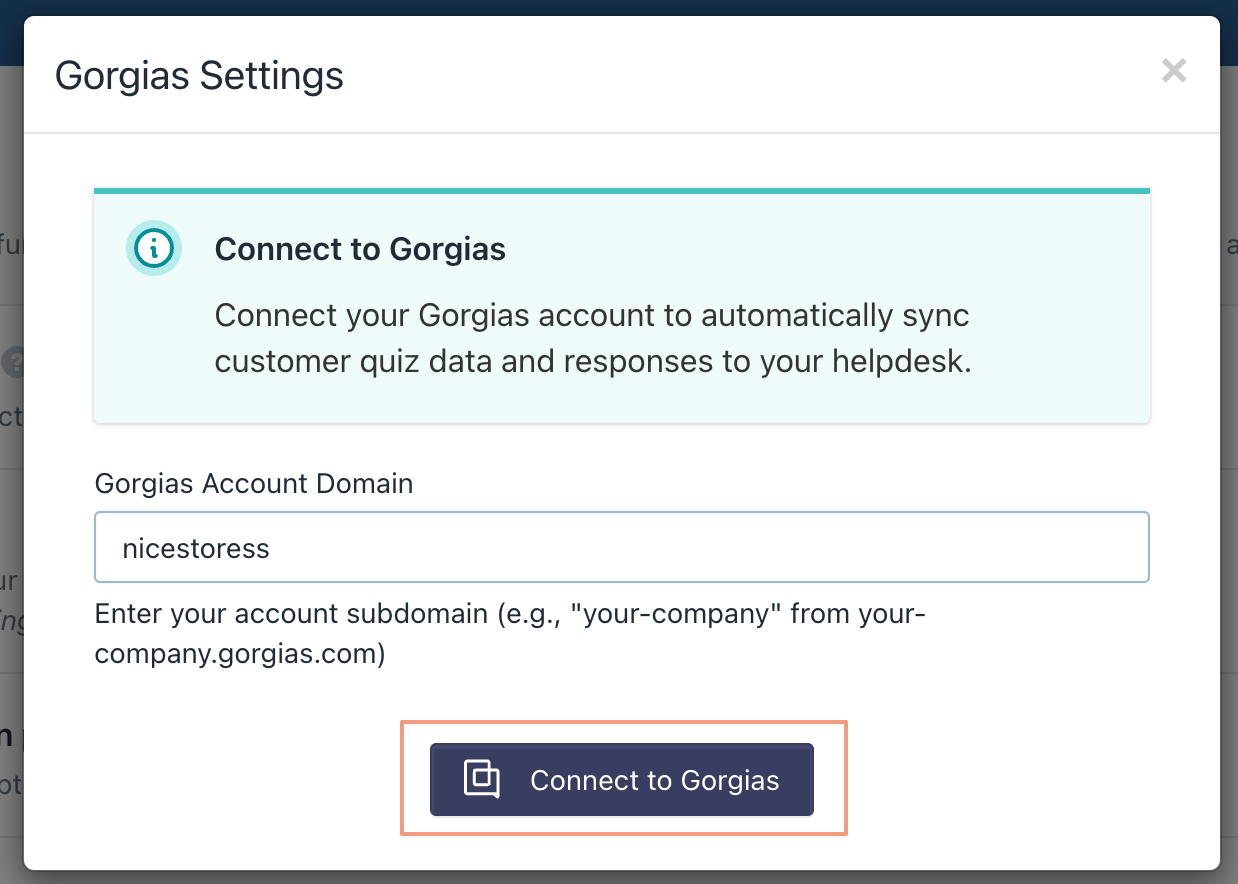The image size is (1238, 884).
Task: Click the Gorgias Account Domain label
Action: click(x=253, y=484)
